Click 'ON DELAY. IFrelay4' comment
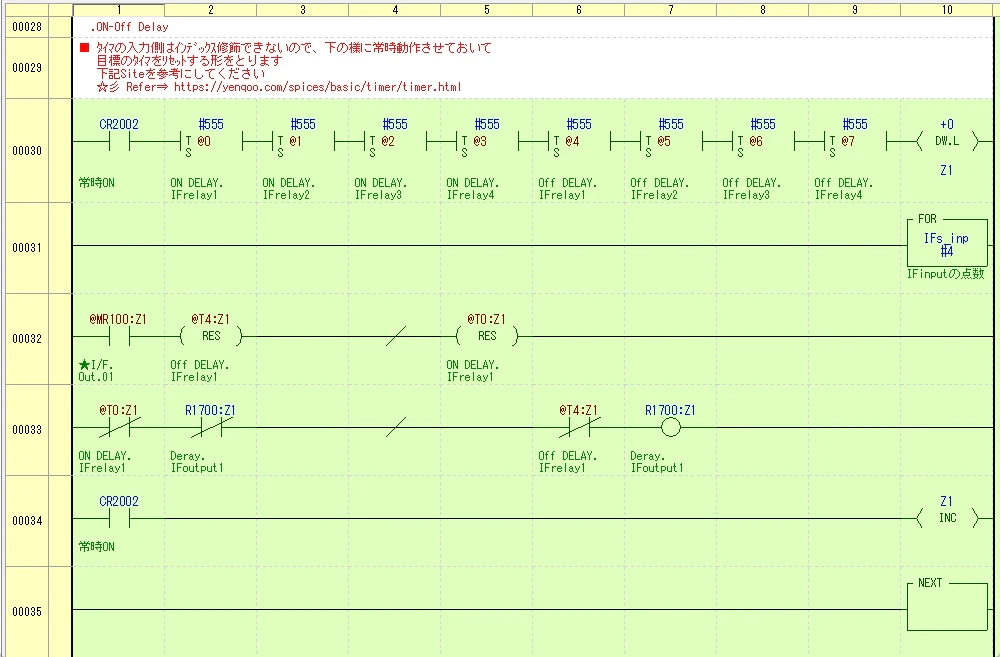Screen dimensions: 1000x657 coord(472,189)
